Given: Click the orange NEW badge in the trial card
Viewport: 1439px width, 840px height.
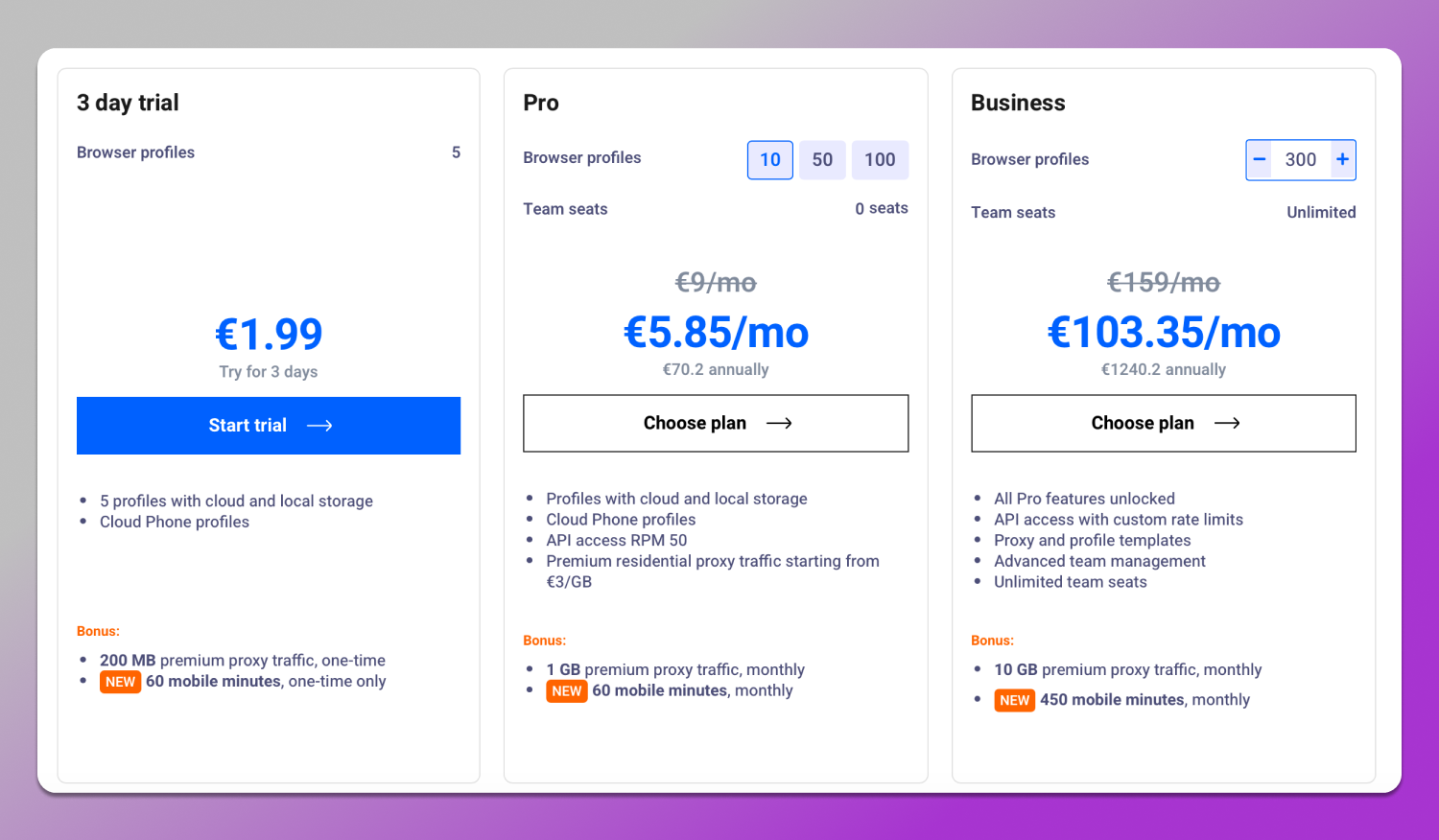Looking at the screenshot, I should click(x=120, y=682).
